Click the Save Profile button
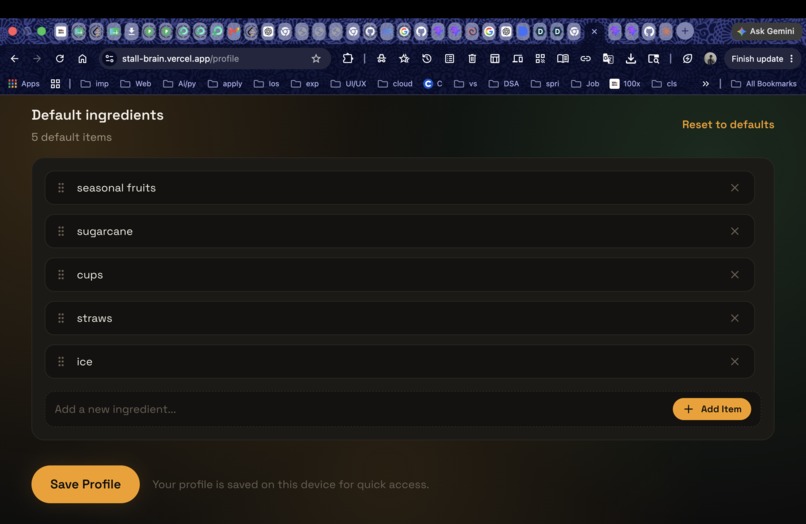 pyautogui.click(x=85, y=484)
